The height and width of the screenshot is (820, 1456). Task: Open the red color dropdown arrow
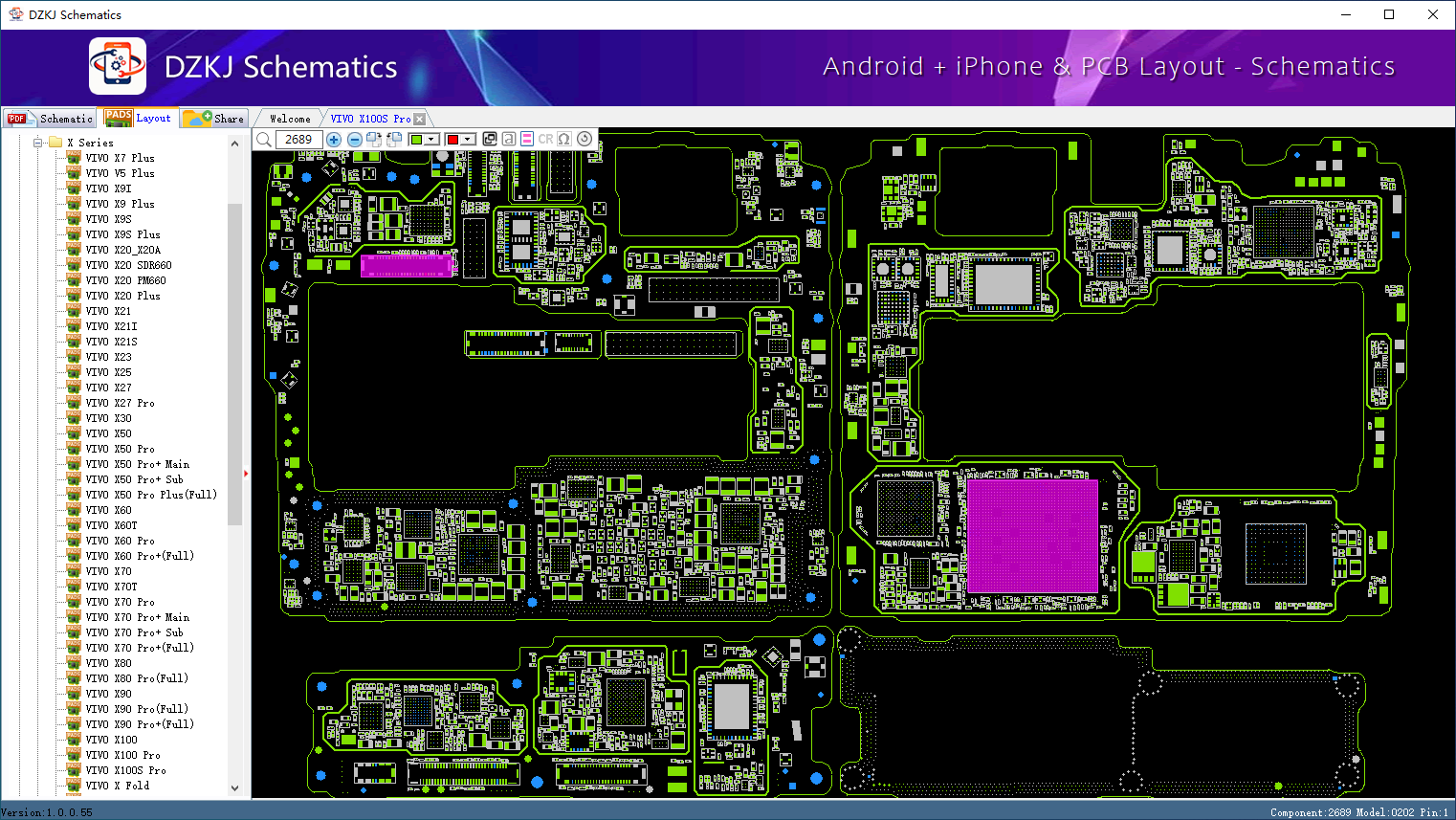(468, 140)
